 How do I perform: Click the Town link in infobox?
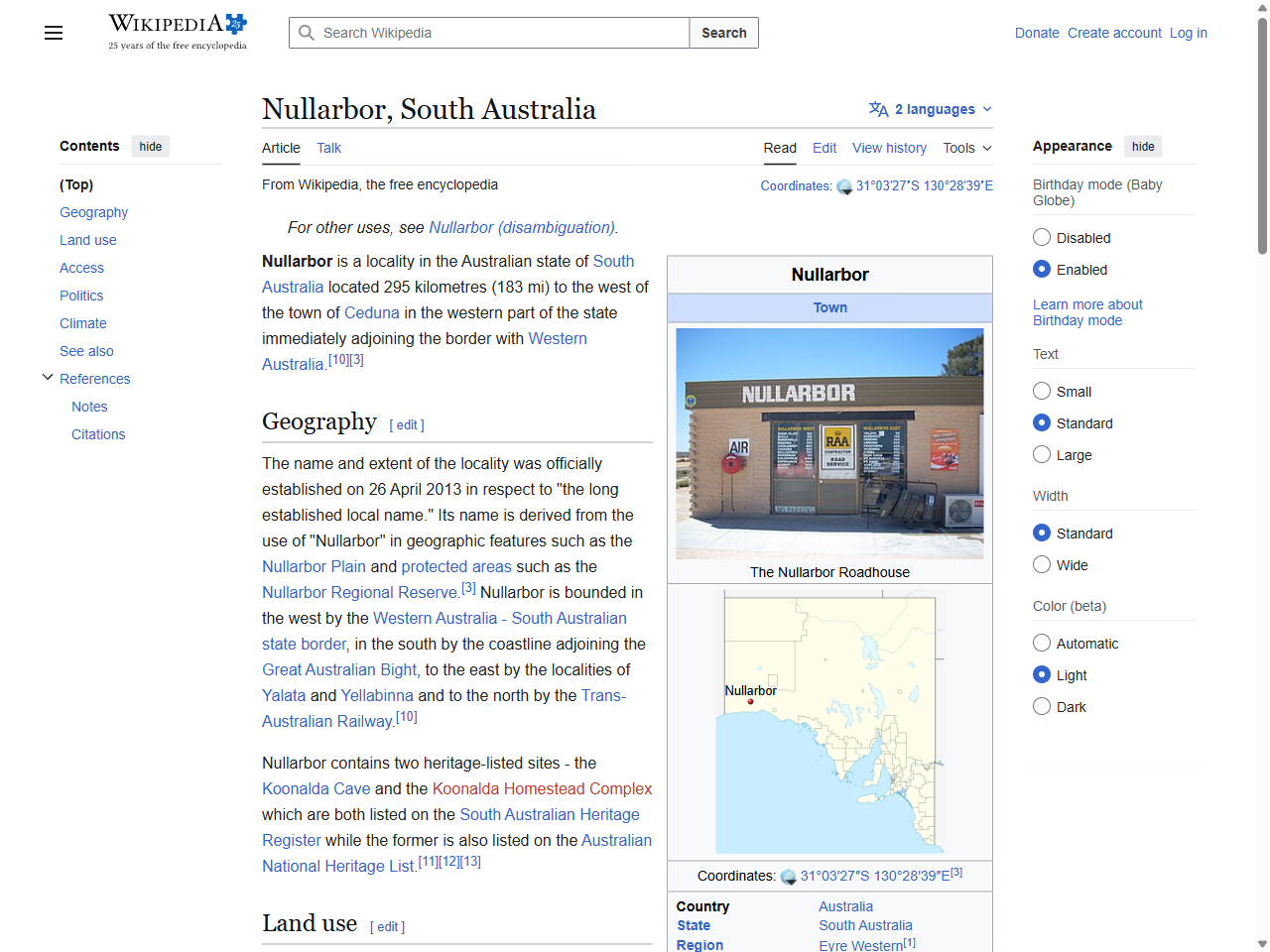[x=830, y=307]
